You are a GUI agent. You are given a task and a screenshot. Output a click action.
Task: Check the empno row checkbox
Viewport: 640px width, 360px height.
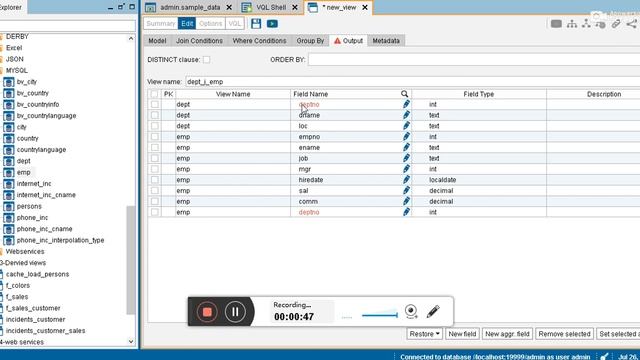[x=155, y=137]
